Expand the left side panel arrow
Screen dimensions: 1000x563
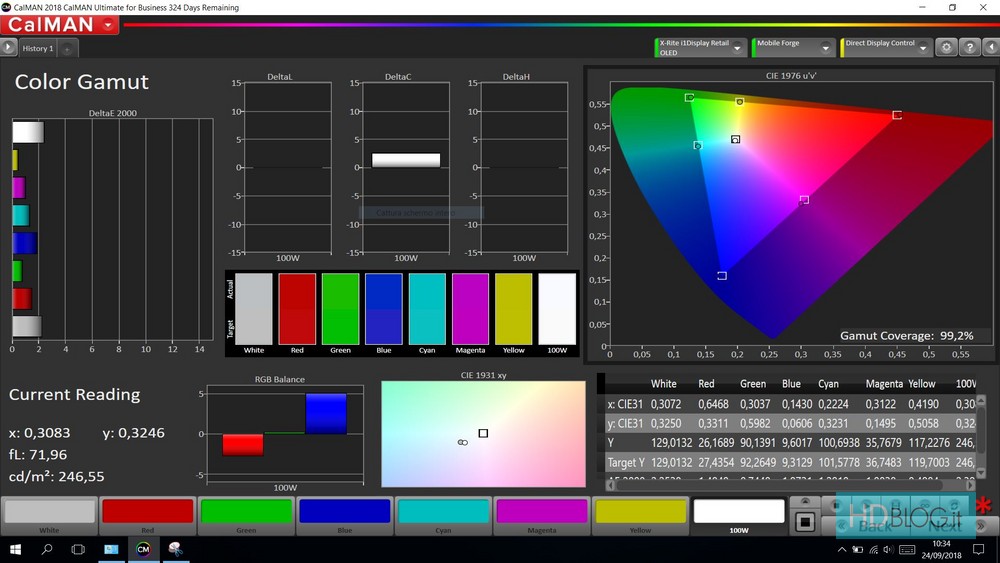(x=8, y=47)
